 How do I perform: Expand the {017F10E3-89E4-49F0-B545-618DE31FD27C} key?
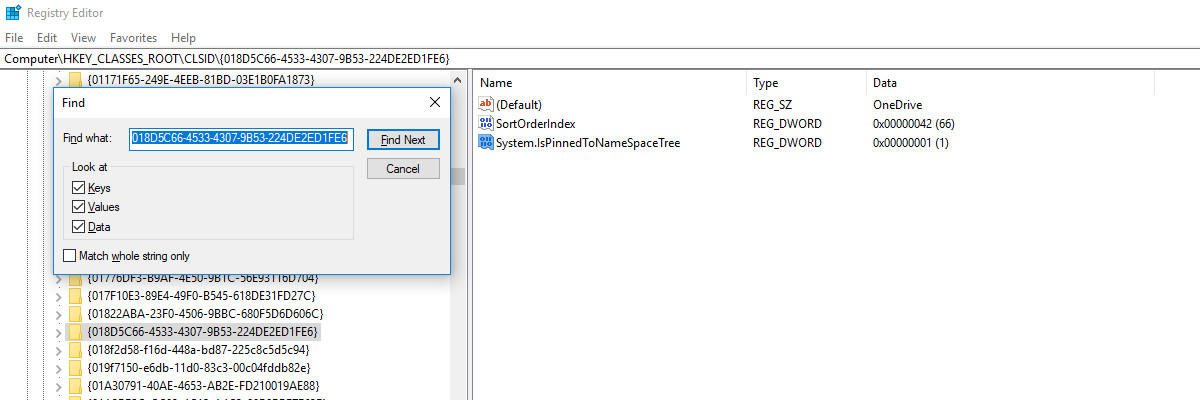point(58,296)
